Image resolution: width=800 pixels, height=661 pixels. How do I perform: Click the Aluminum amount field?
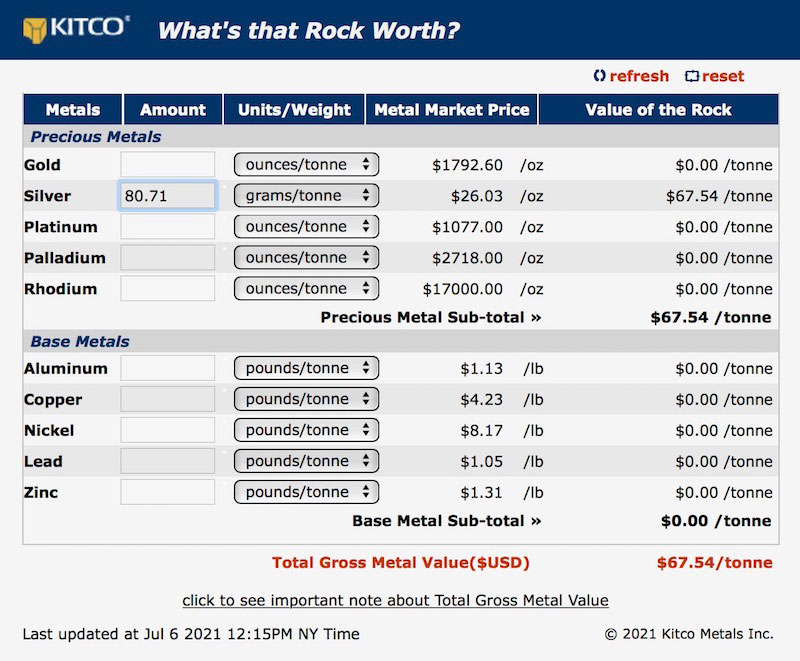click(x=168, y=368)
